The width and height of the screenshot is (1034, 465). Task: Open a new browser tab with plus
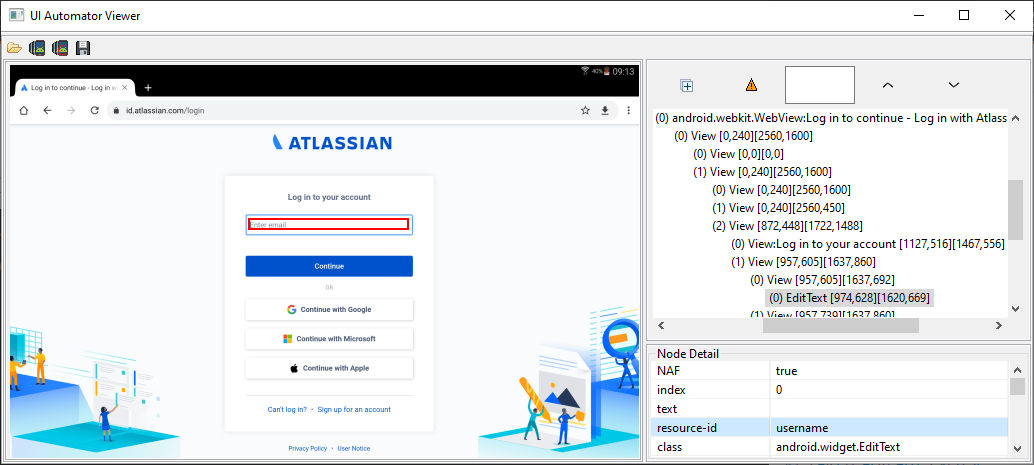[x=148, y=88]
